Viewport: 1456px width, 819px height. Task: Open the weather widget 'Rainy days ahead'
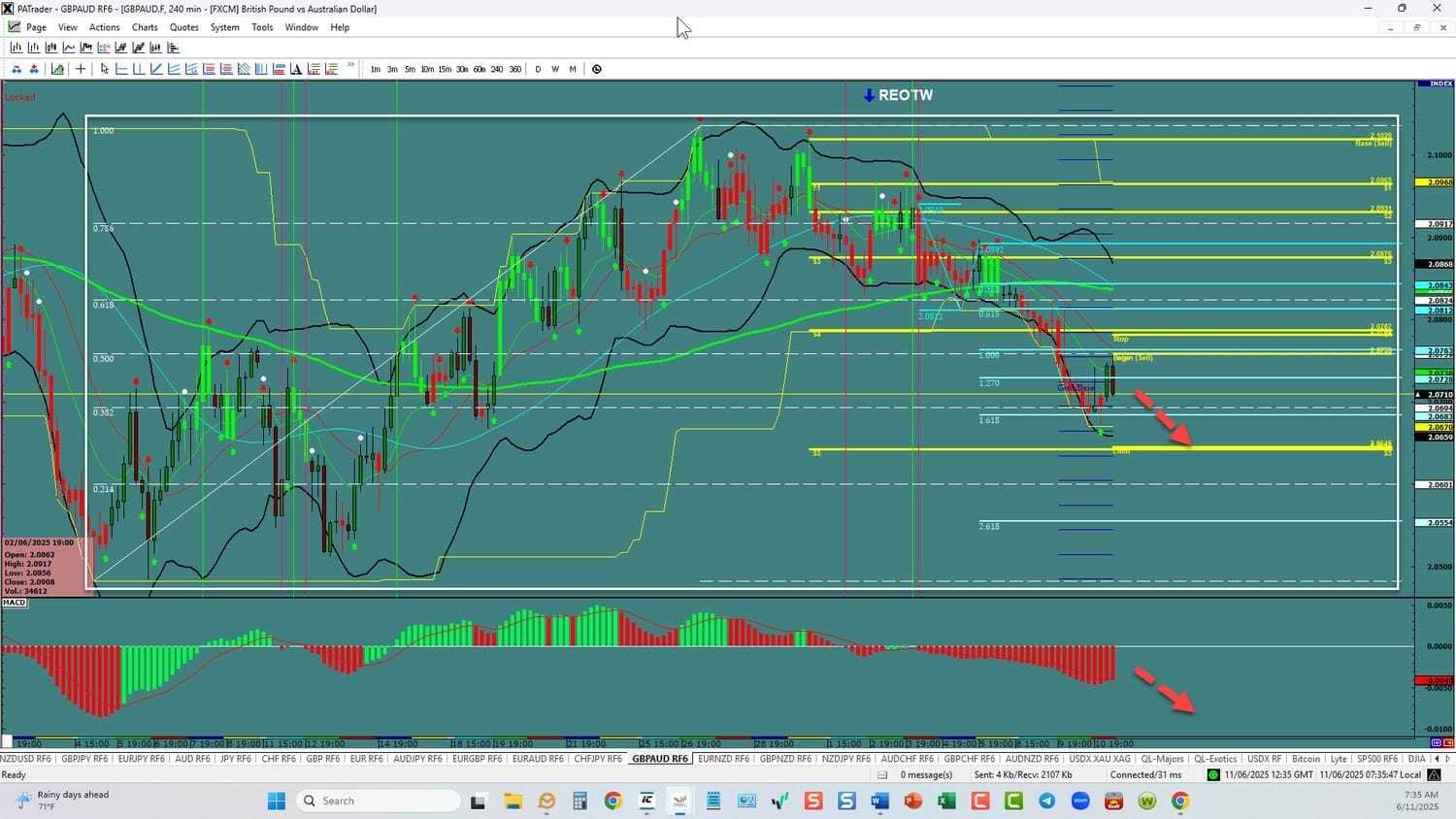pos(63,801)
